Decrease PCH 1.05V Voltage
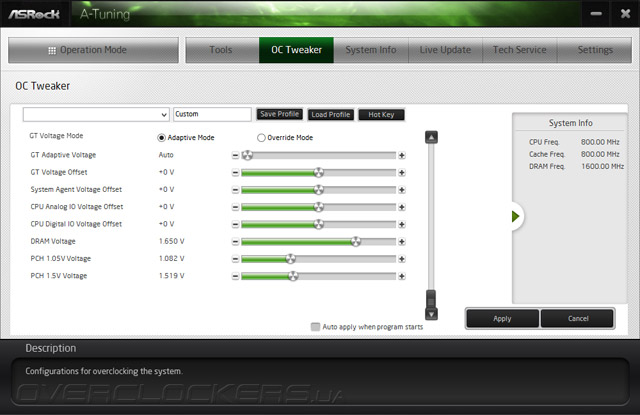Image resolution: width=640 pixels, height=415 pixels. click(236, 259)
